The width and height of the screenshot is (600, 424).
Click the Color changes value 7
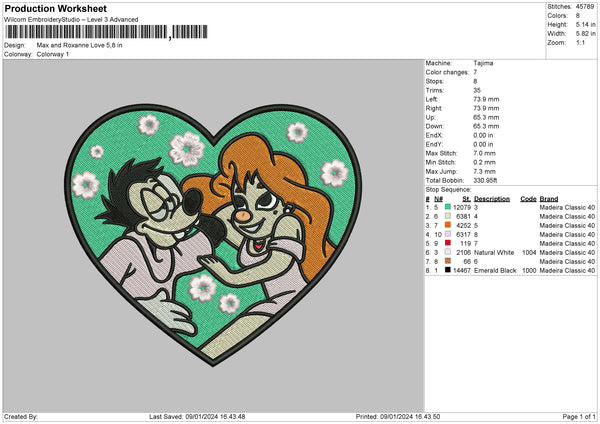click(x=475, y=72)
